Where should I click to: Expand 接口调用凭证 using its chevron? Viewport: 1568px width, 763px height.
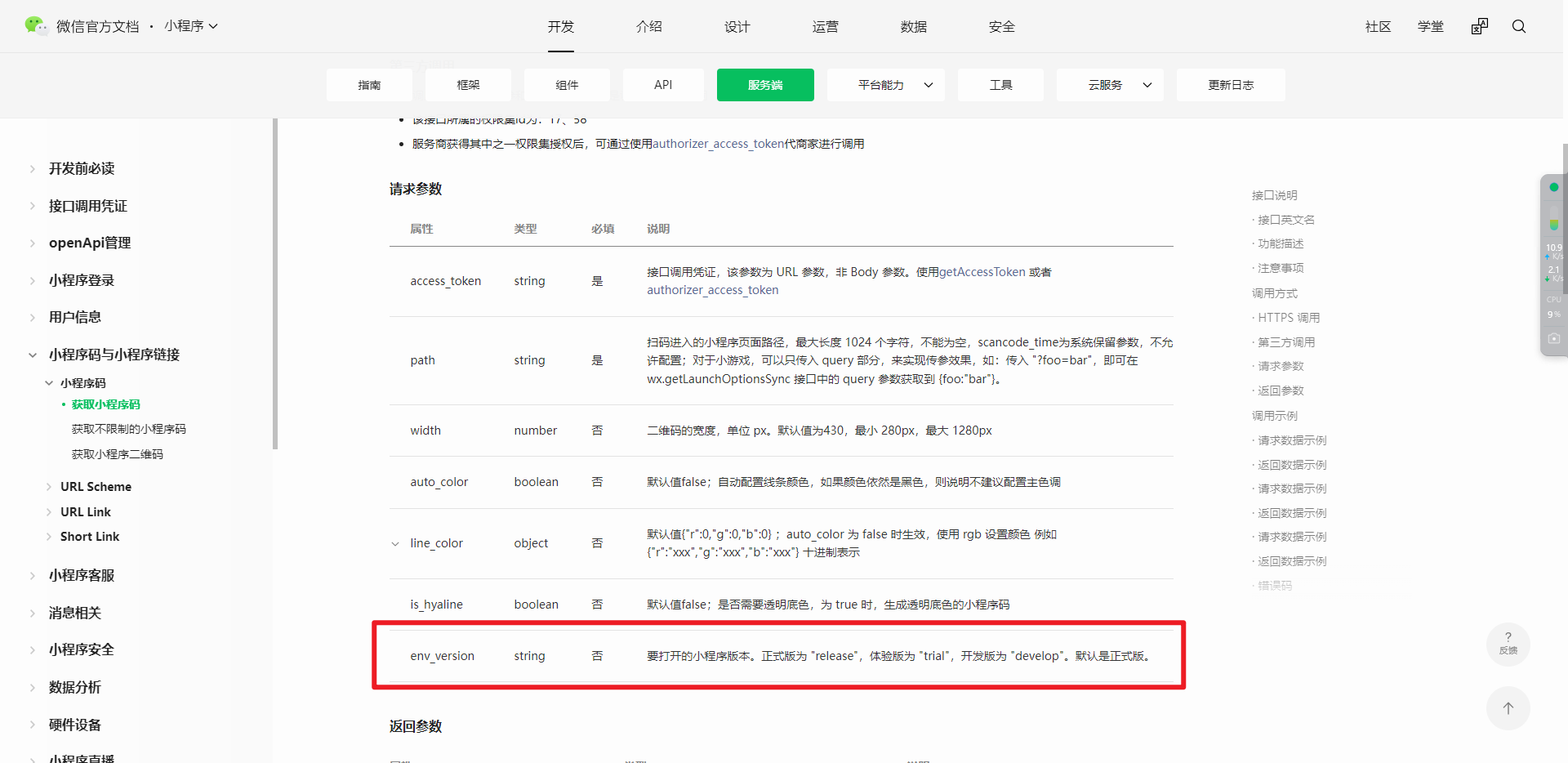[33, 206]
